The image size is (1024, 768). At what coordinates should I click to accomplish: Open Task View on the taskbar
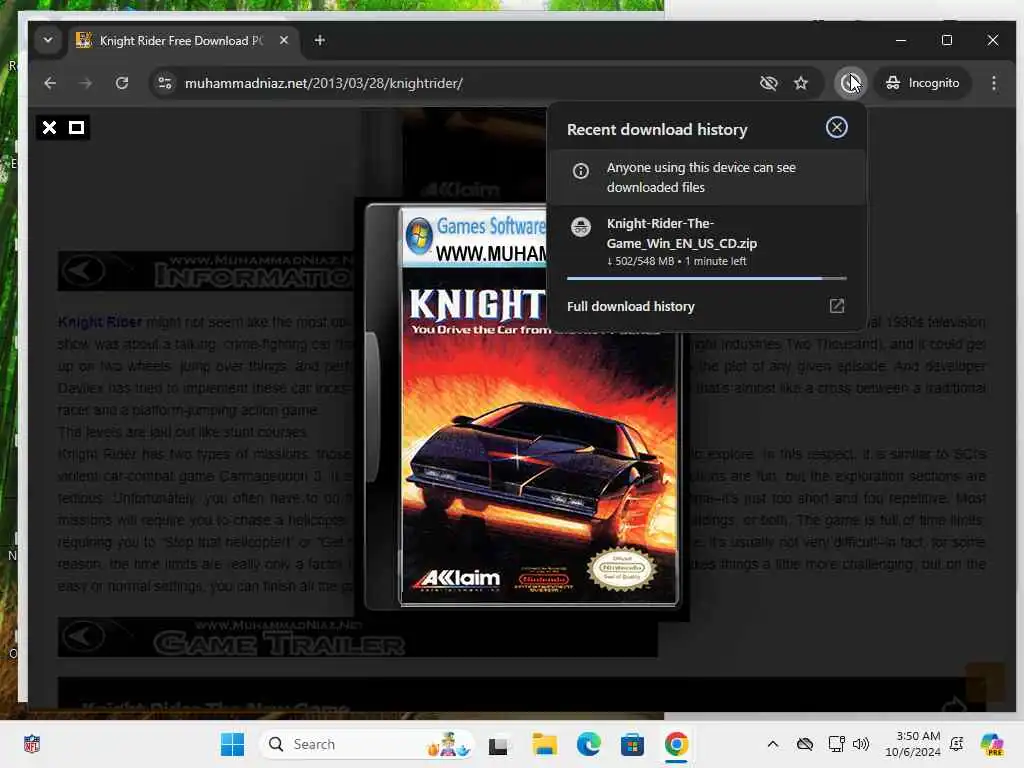[x=498, y=744]
